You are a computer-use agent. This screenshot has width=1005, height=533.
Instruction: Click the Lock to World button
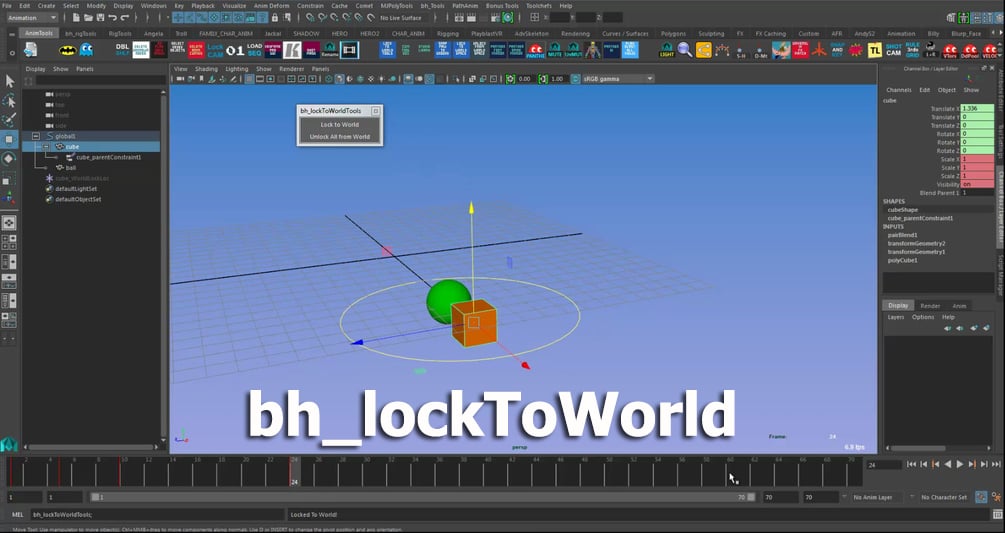pyautogui.click(x=340, y=124)
